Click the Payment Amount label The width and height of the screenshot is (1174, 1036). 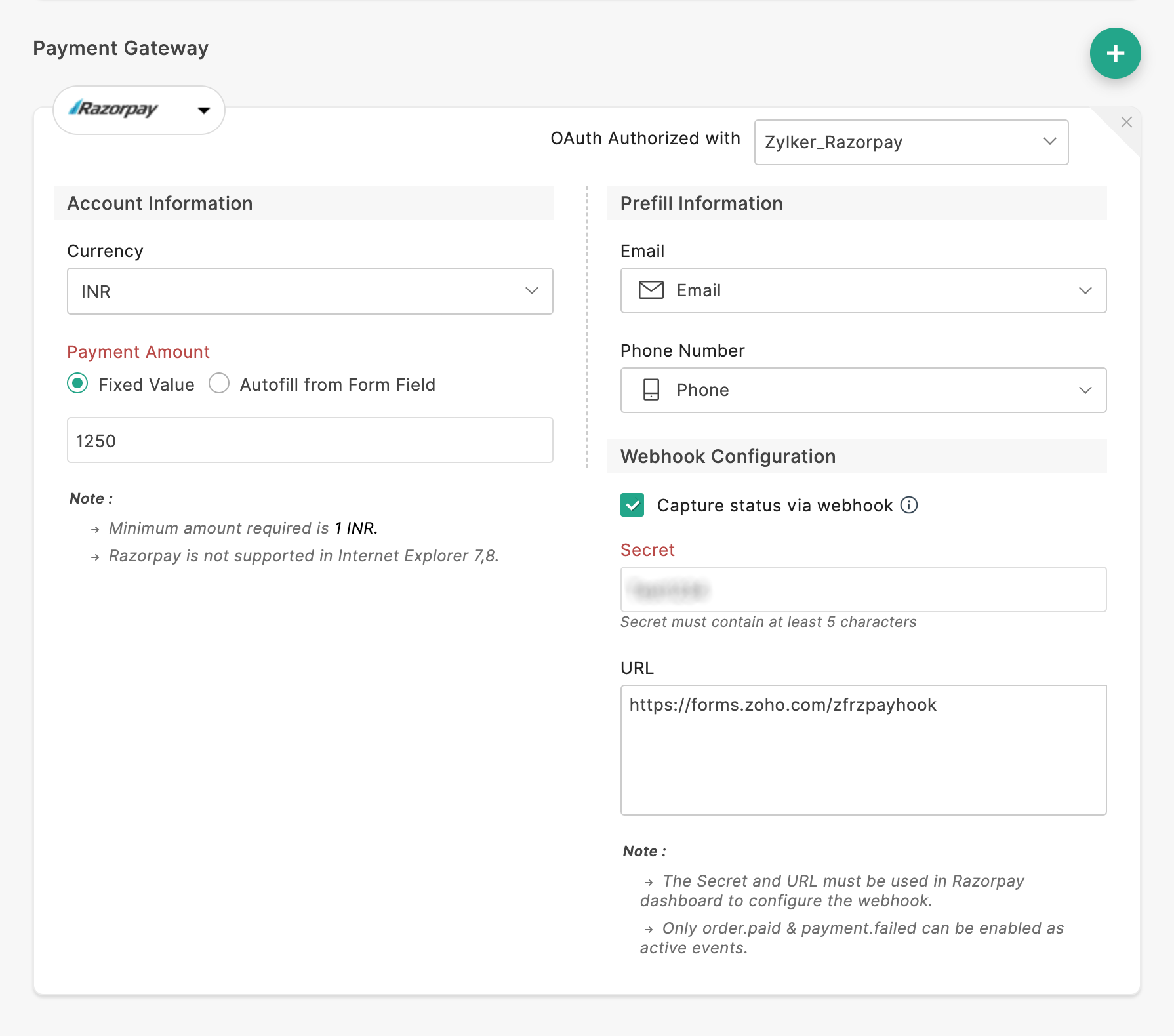[x=138, y=352]
